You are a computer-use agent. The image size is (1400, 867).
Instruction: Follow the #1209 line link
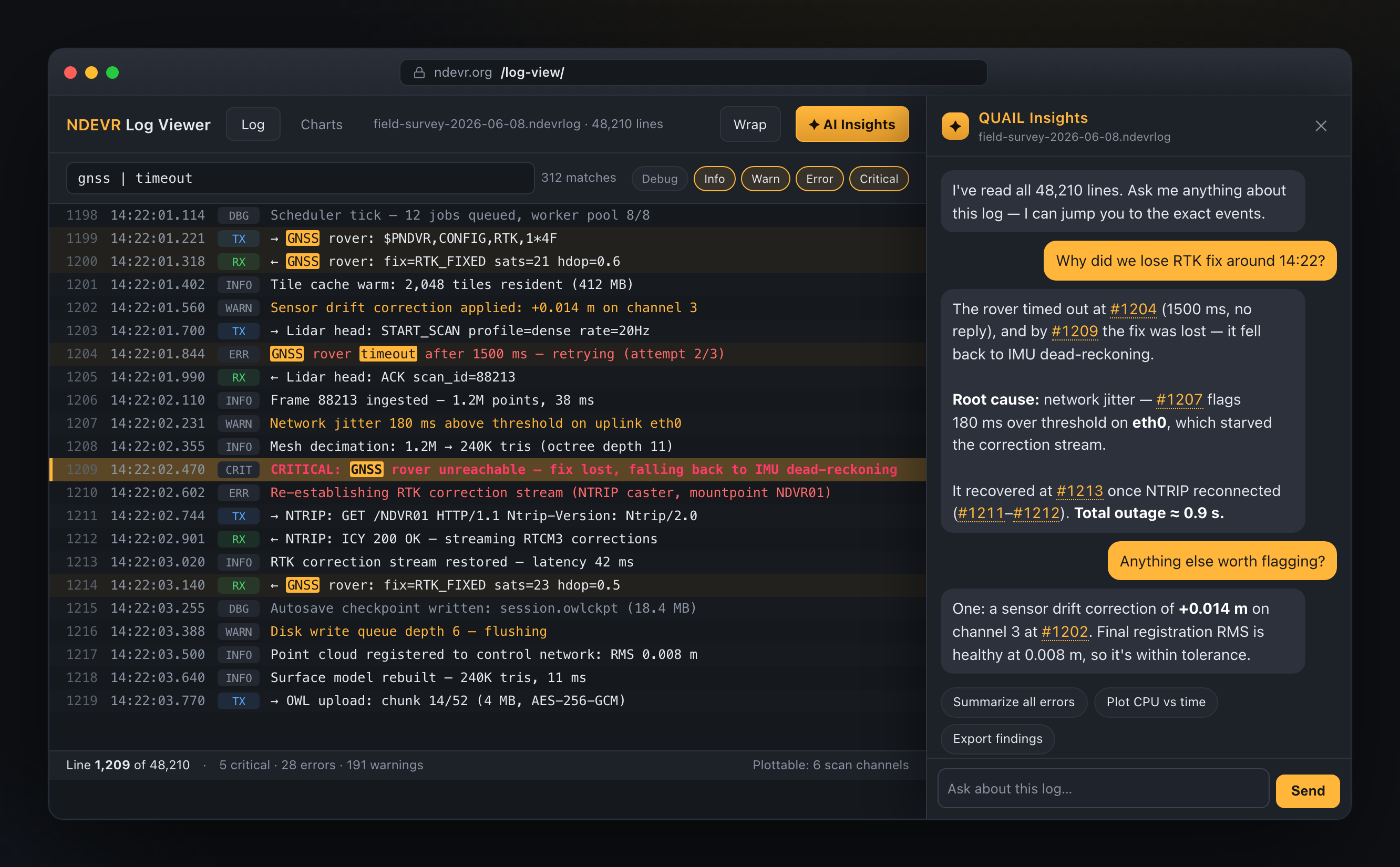point(1074,332)
